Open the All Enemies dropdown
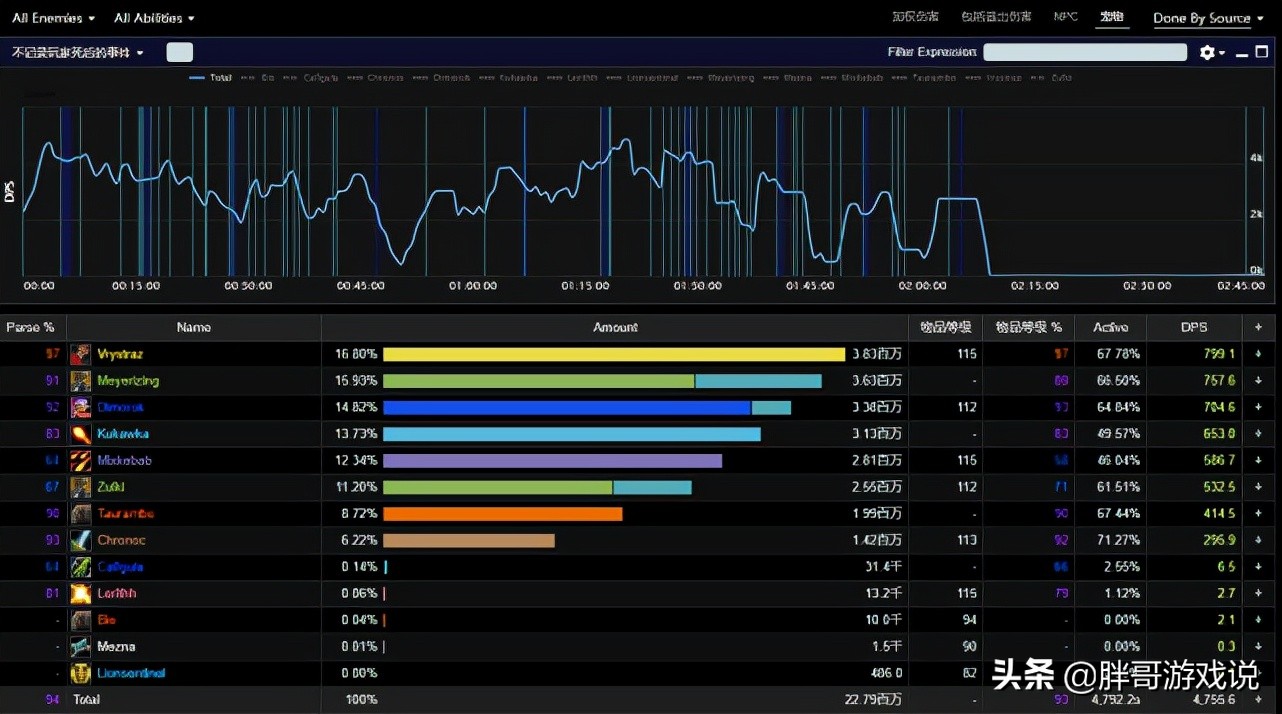 coord(54,18)
